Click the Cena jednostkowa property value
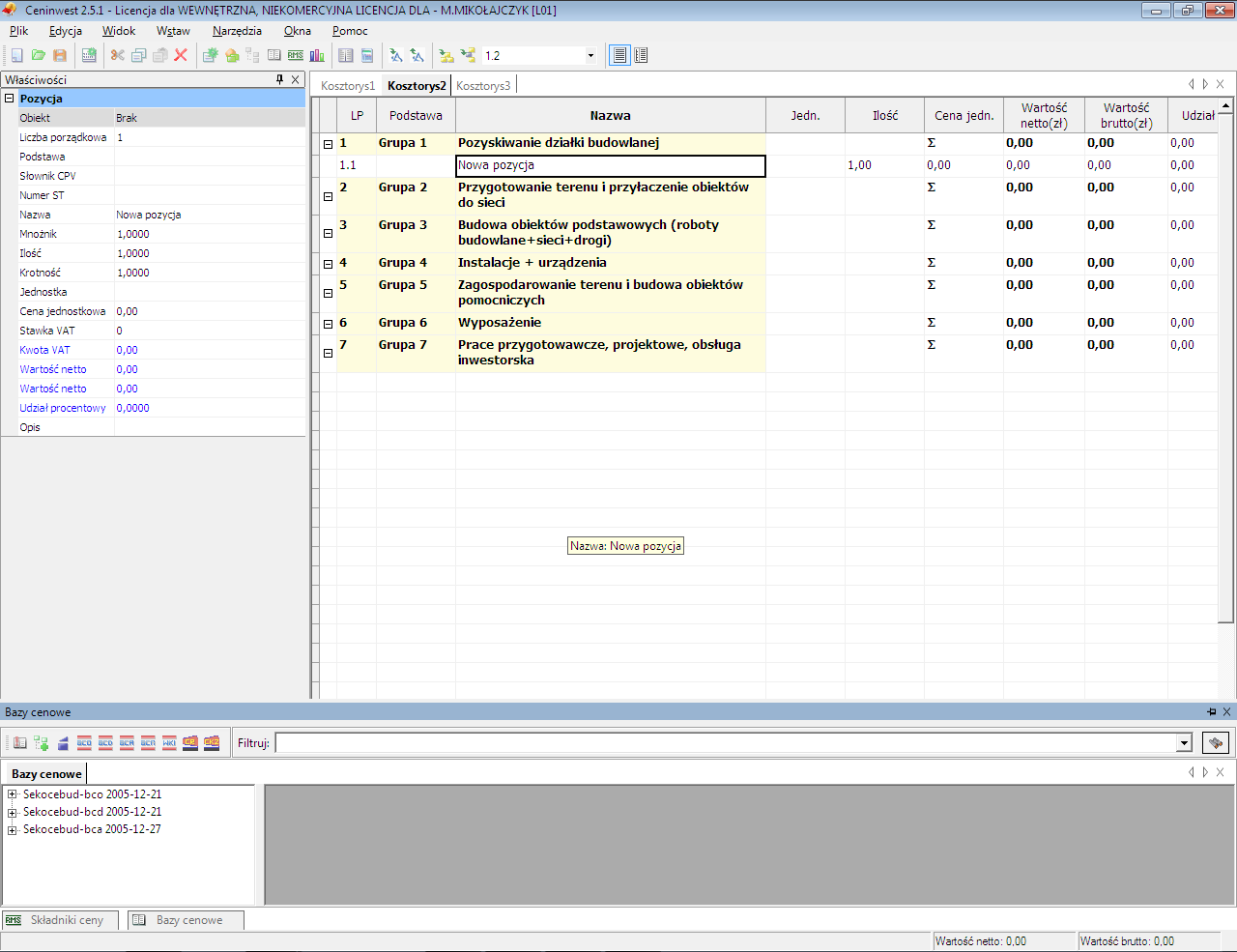Image resolution: width=1237 pixels, height=952 pixels. (x=210, y=311)
